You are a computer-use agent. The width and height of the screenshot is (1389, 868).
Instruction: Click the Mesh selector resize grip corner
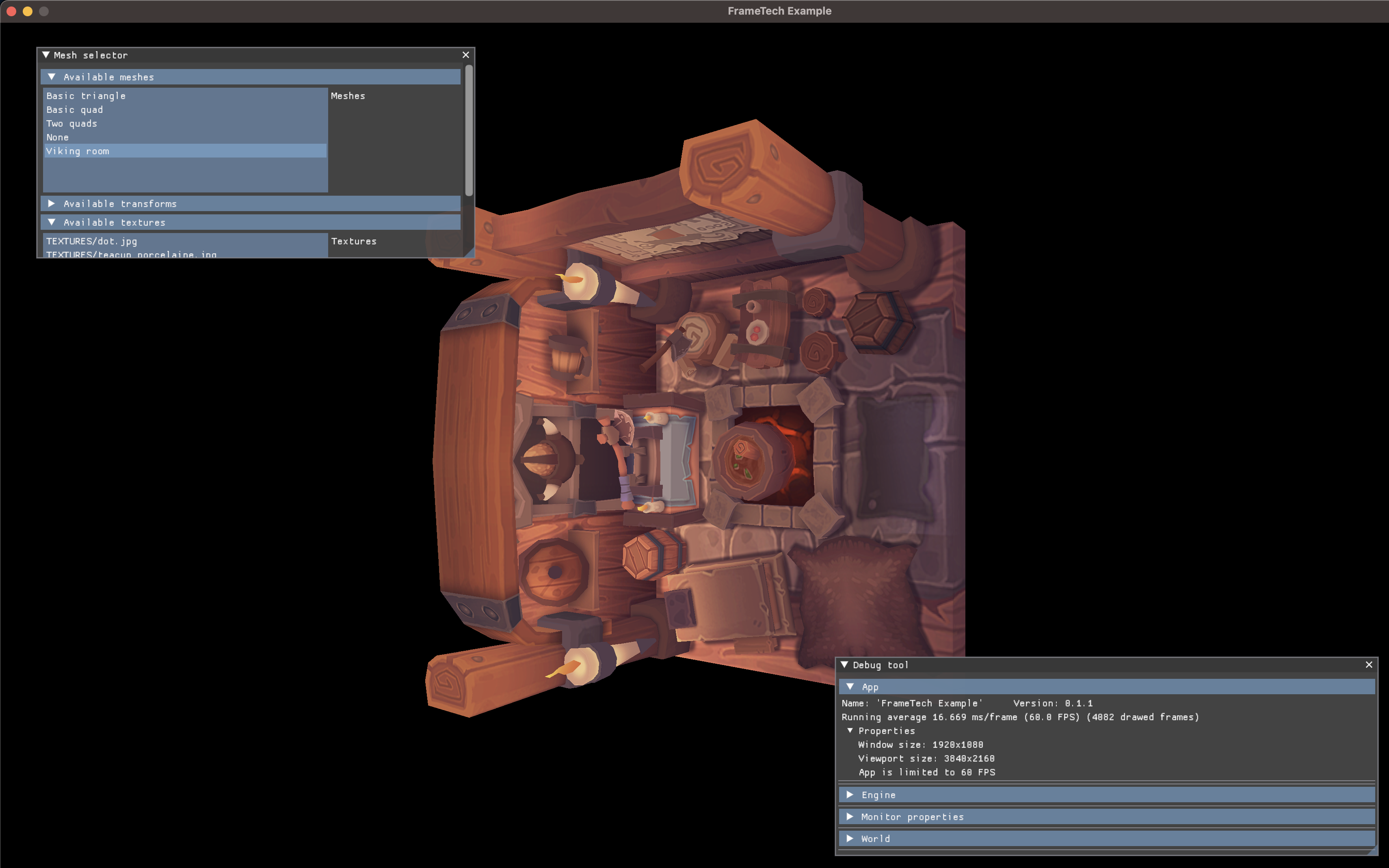coord(469,252)
